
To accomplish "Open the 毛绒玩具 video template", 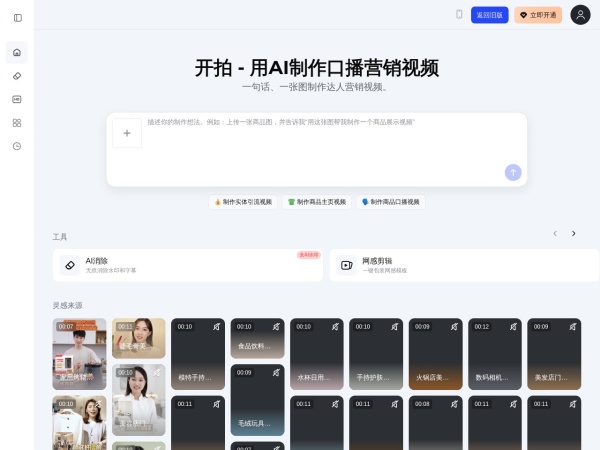I will 258,400.
